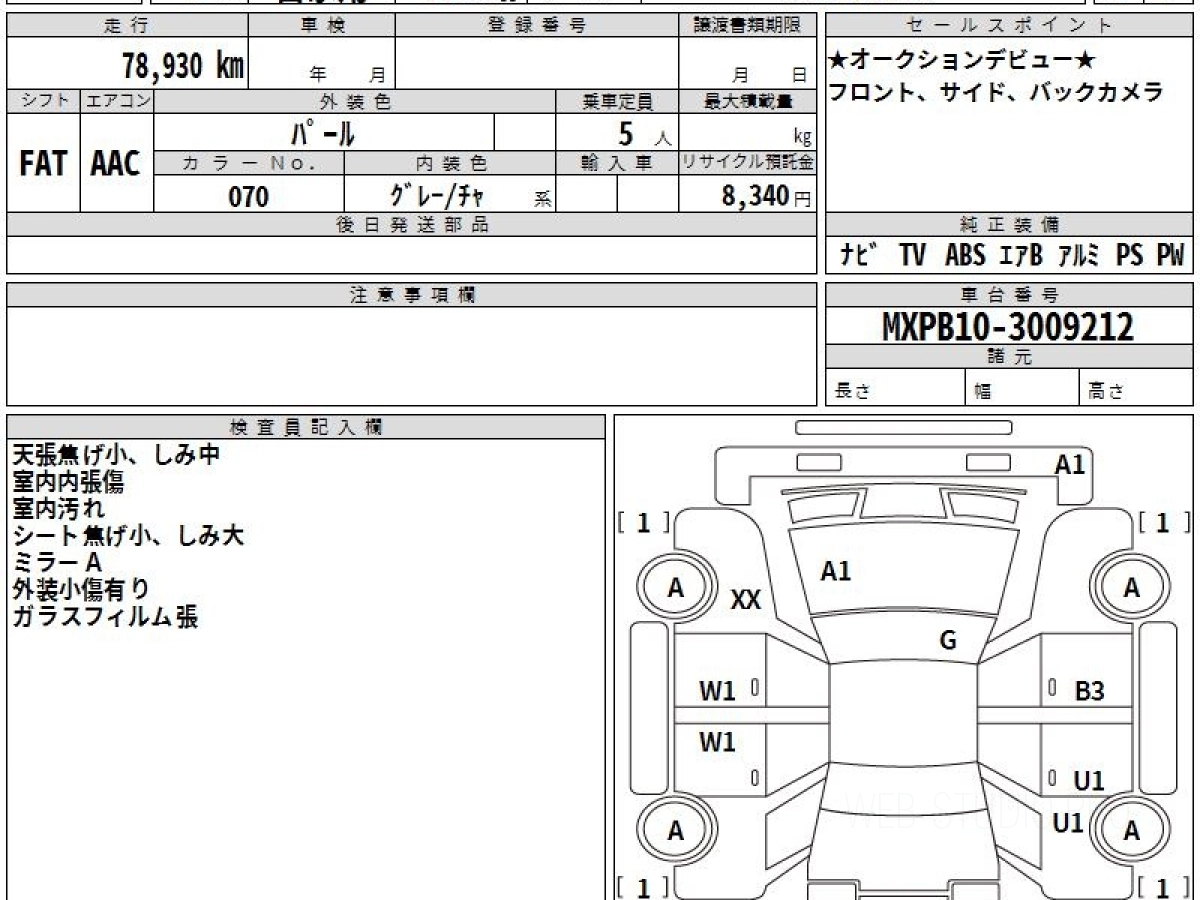
Task: Select the 走行 header cell
Action: [127, 26]
